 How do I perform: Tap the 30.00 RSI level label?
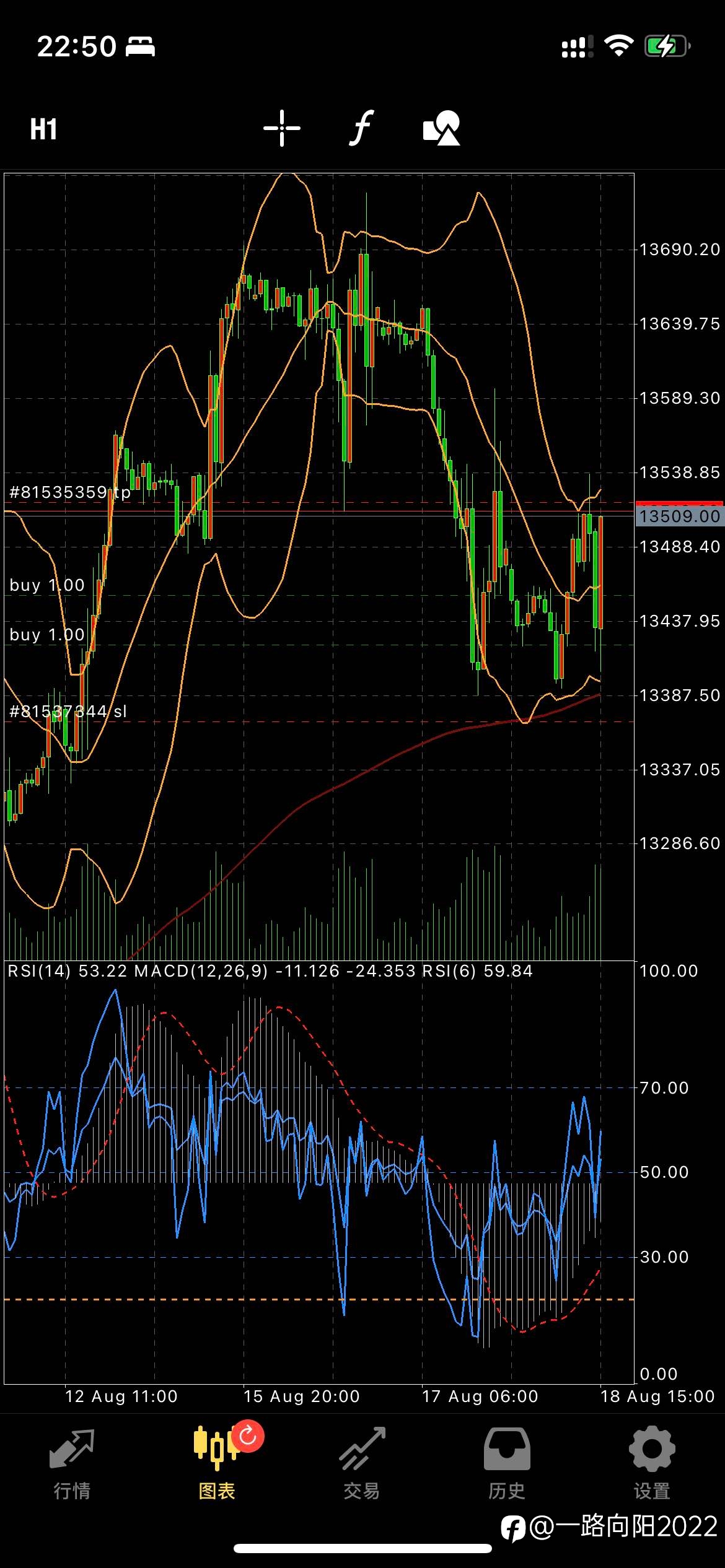[x=664, y=1257]
